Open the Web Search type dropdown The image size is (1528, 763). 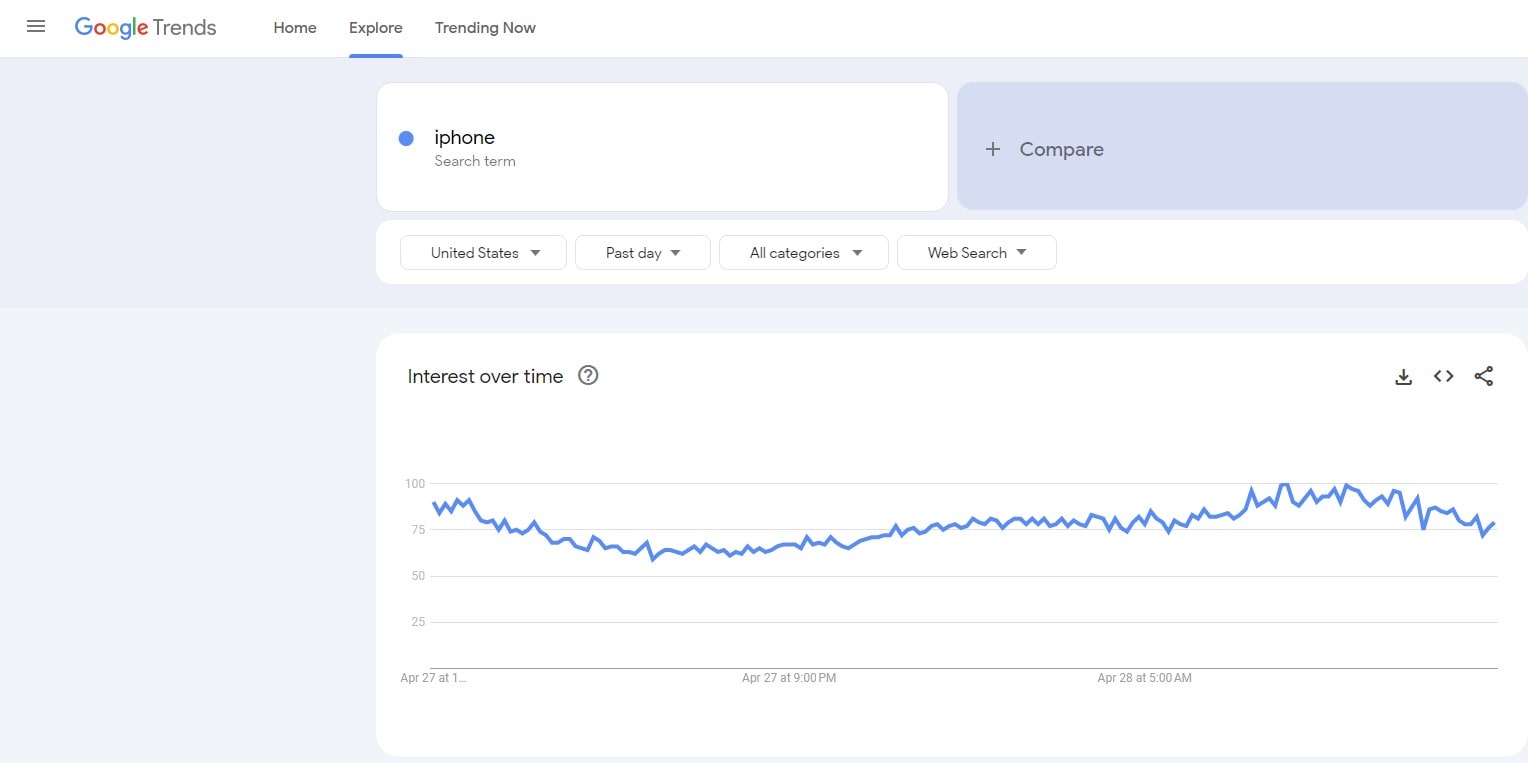pyautogui.click(x=977, y=253)
